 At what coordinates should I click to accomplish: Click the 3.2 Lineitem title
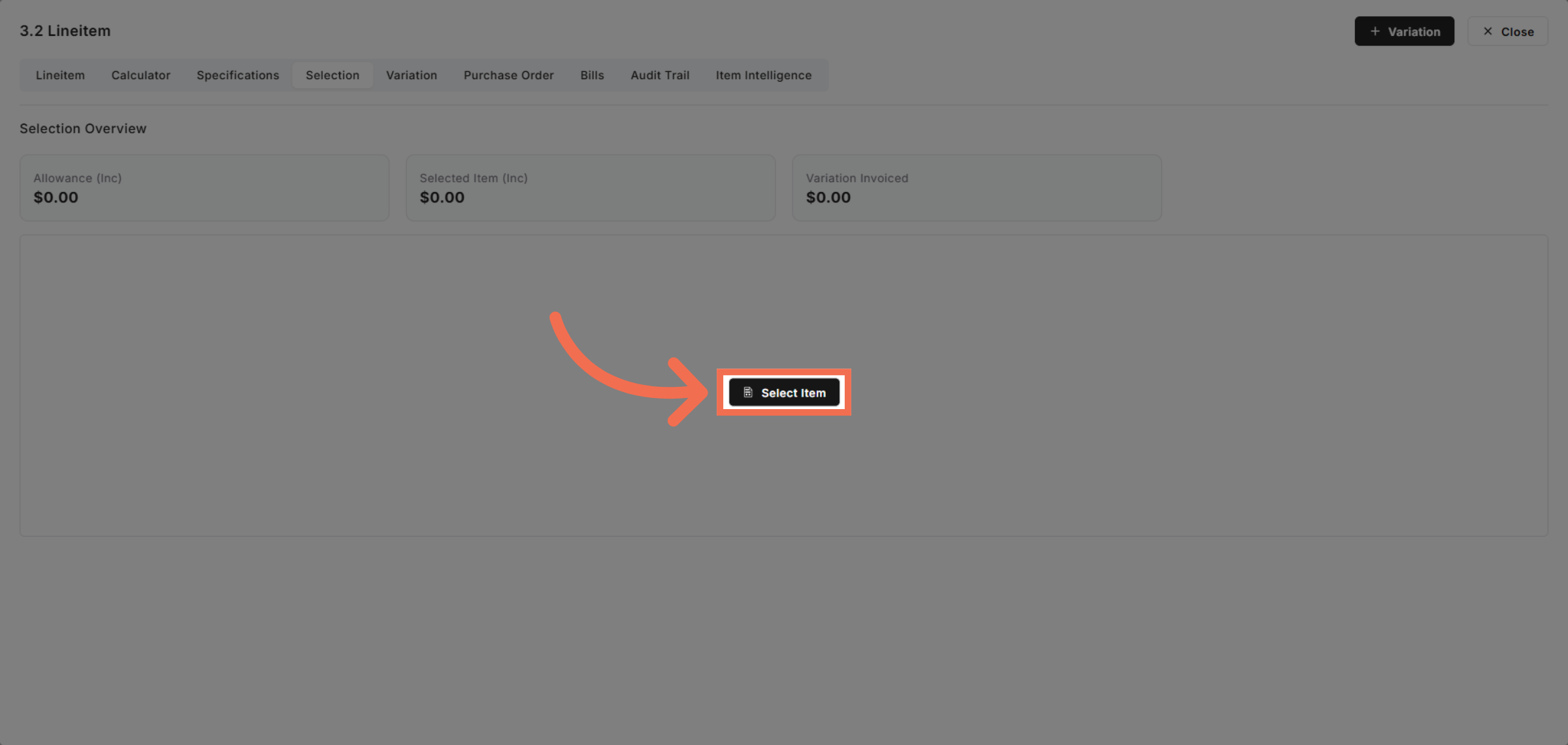pyautogui.click(x=65, y=31)
